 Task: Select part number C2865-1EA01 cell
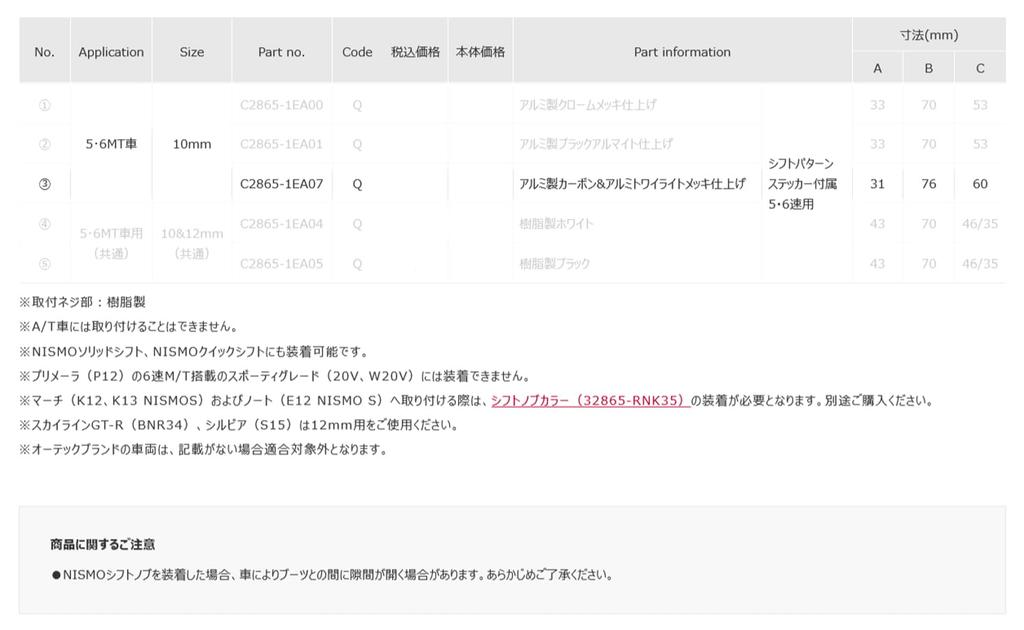click(282, 144)
